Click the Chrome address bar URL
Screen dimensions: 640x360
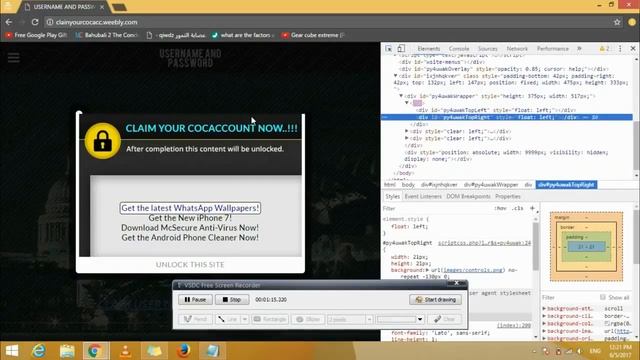click(96, 22)
